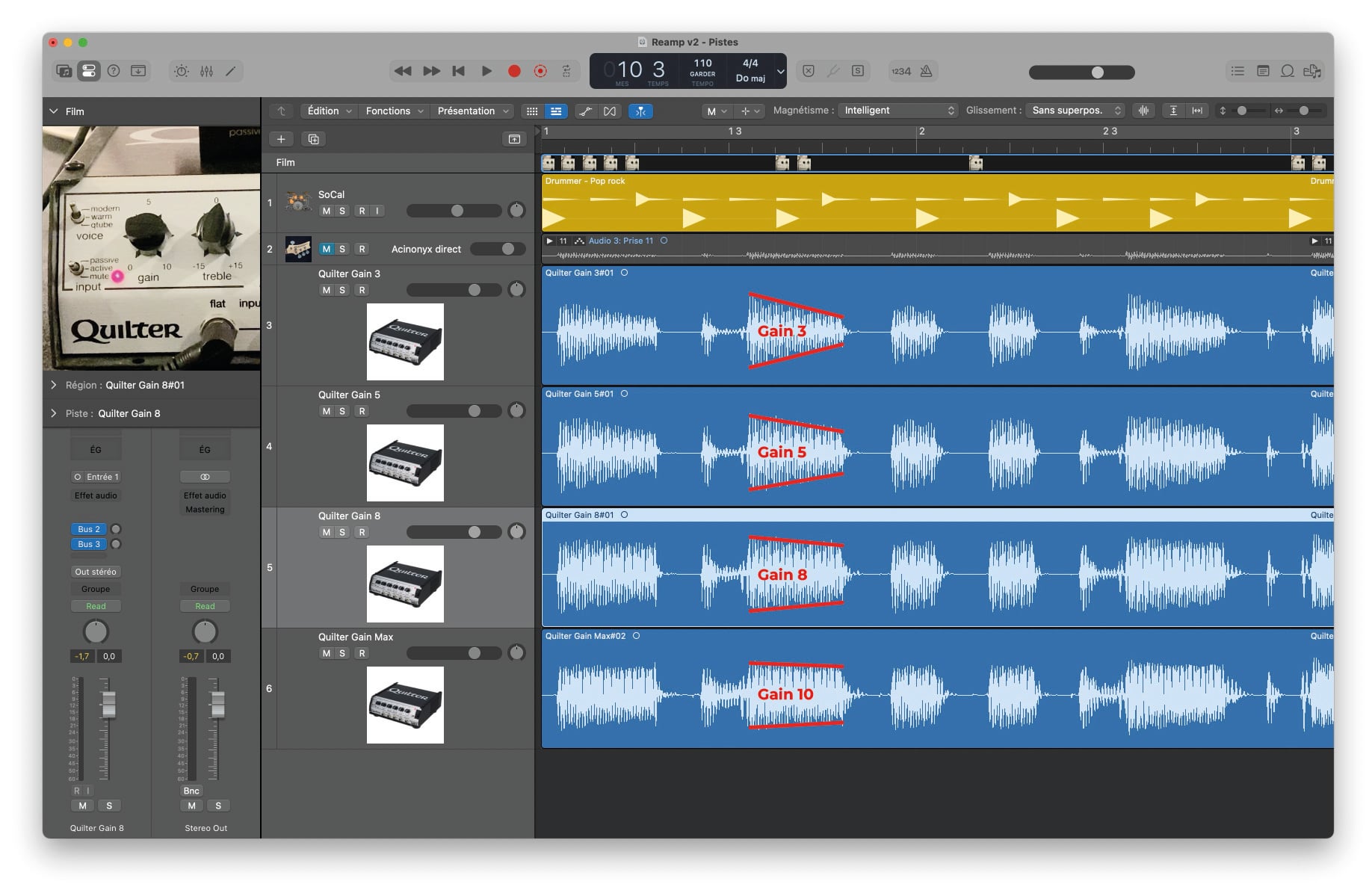Select the Quilter Gain 3#01 audio region
This screenshot has height=893, width=1372.
click(x=937, y=326)
